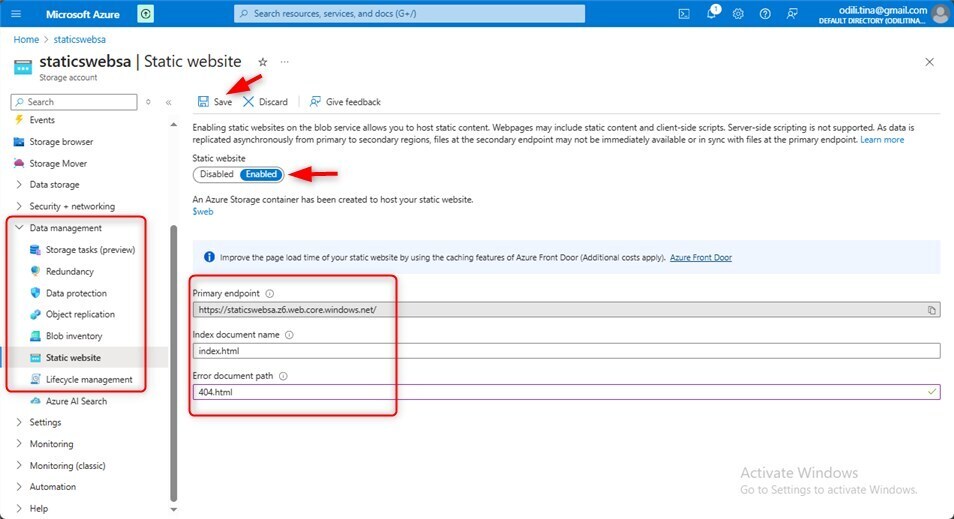Click the Discard X icon
Viewport: 954px width, 519px height.
(x=248, y=102)
